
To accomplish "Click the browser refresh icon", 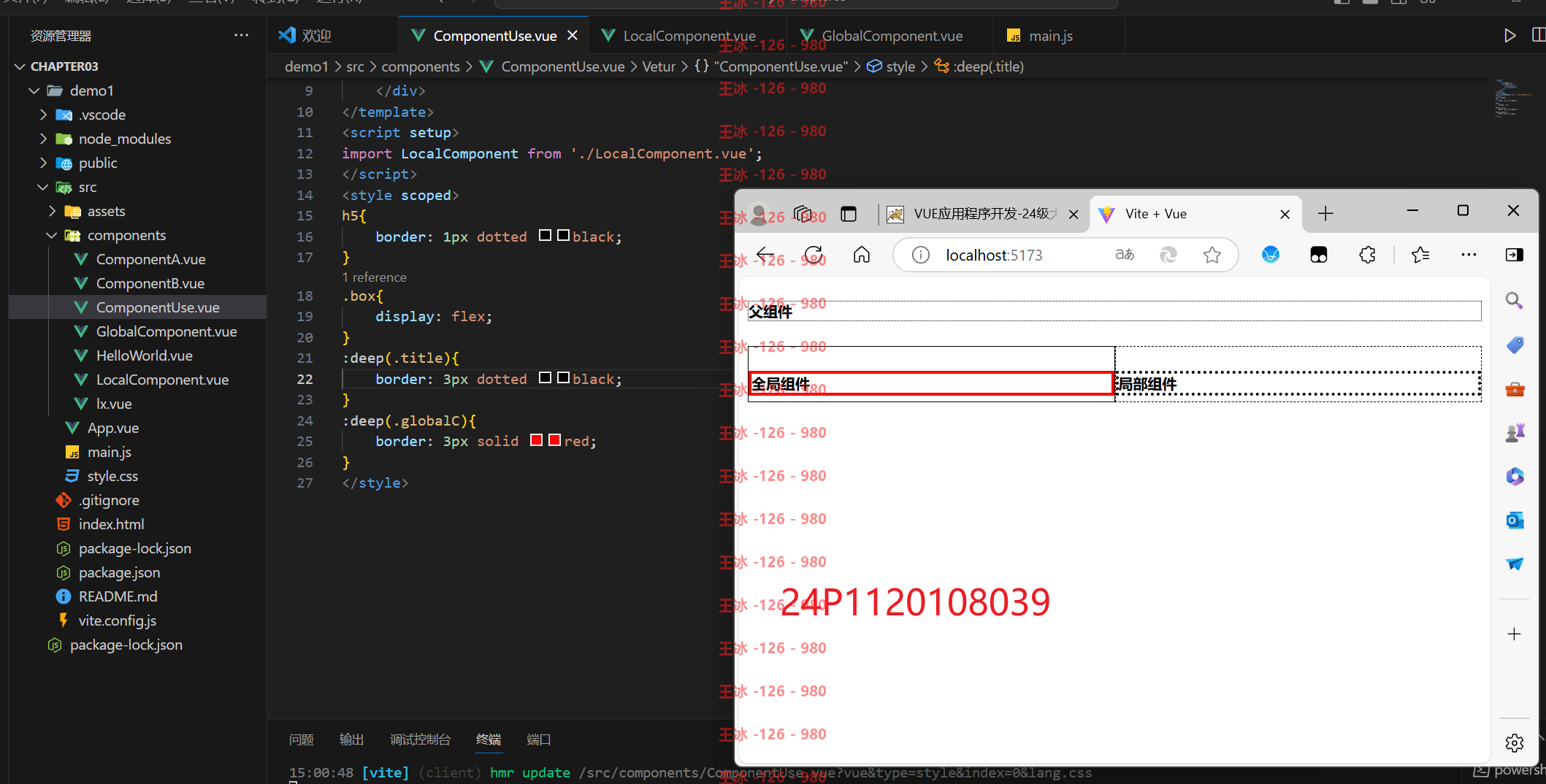I will [x=814, y=255].
